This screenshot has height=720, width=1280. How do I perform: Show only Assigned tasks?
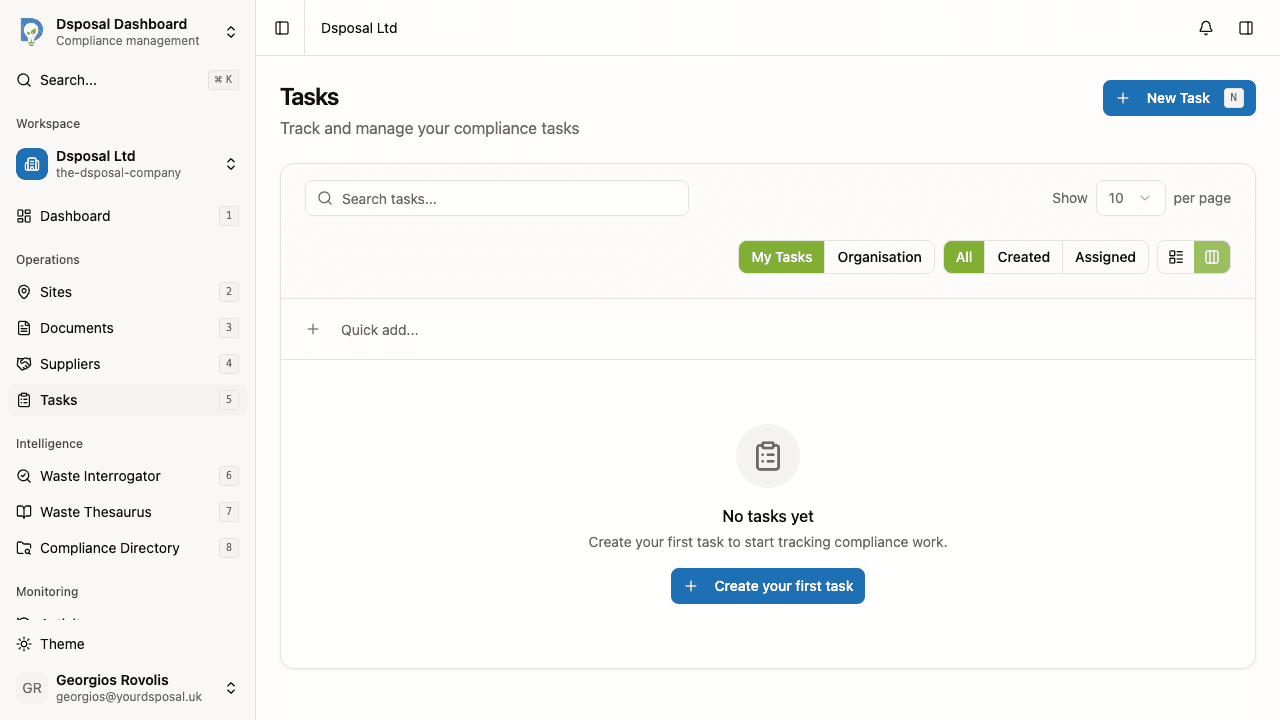[1105, 257]
